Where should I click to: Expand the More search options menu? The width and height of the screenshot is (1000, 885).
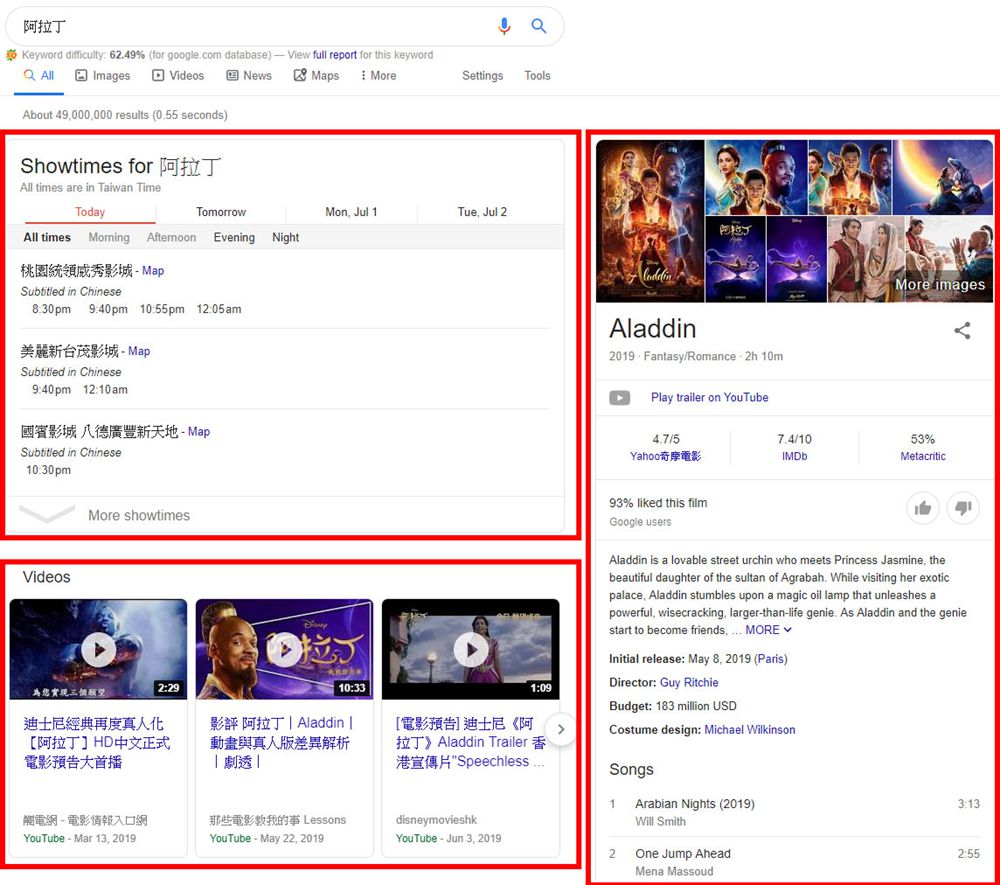378,76
